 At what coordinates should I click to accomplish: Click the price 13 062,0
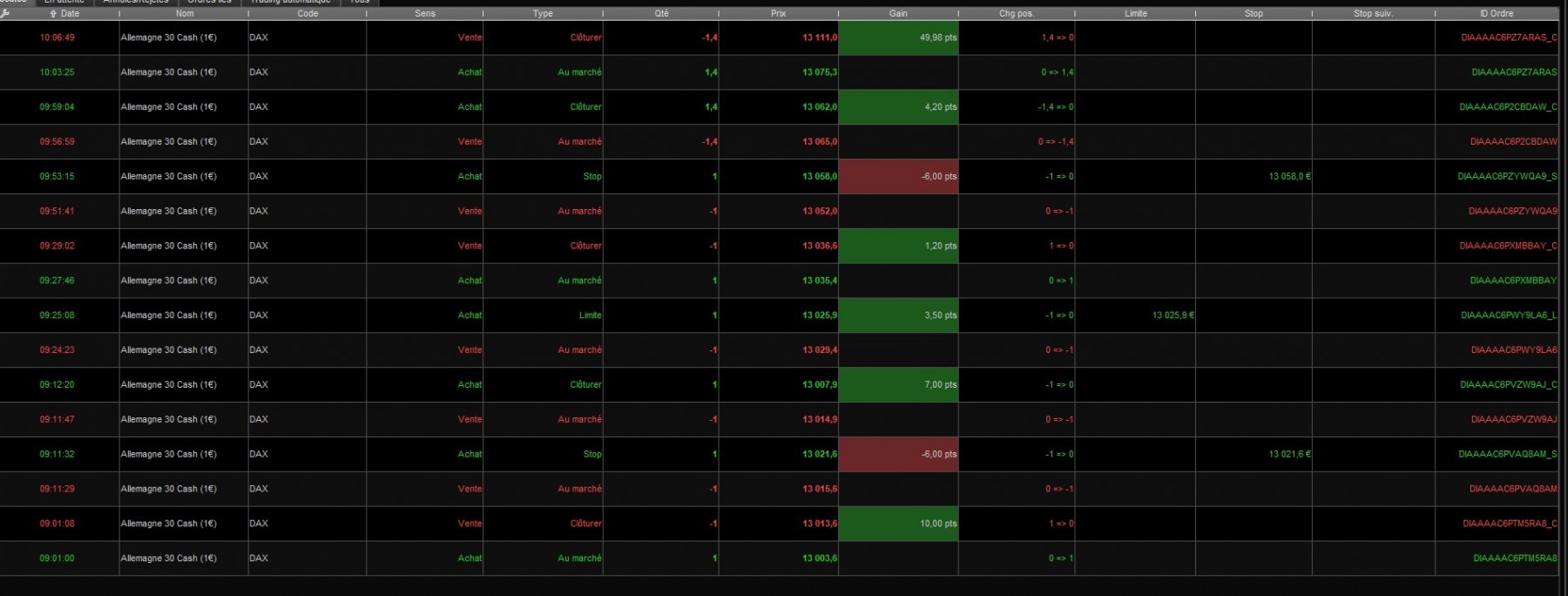point(820,107)
